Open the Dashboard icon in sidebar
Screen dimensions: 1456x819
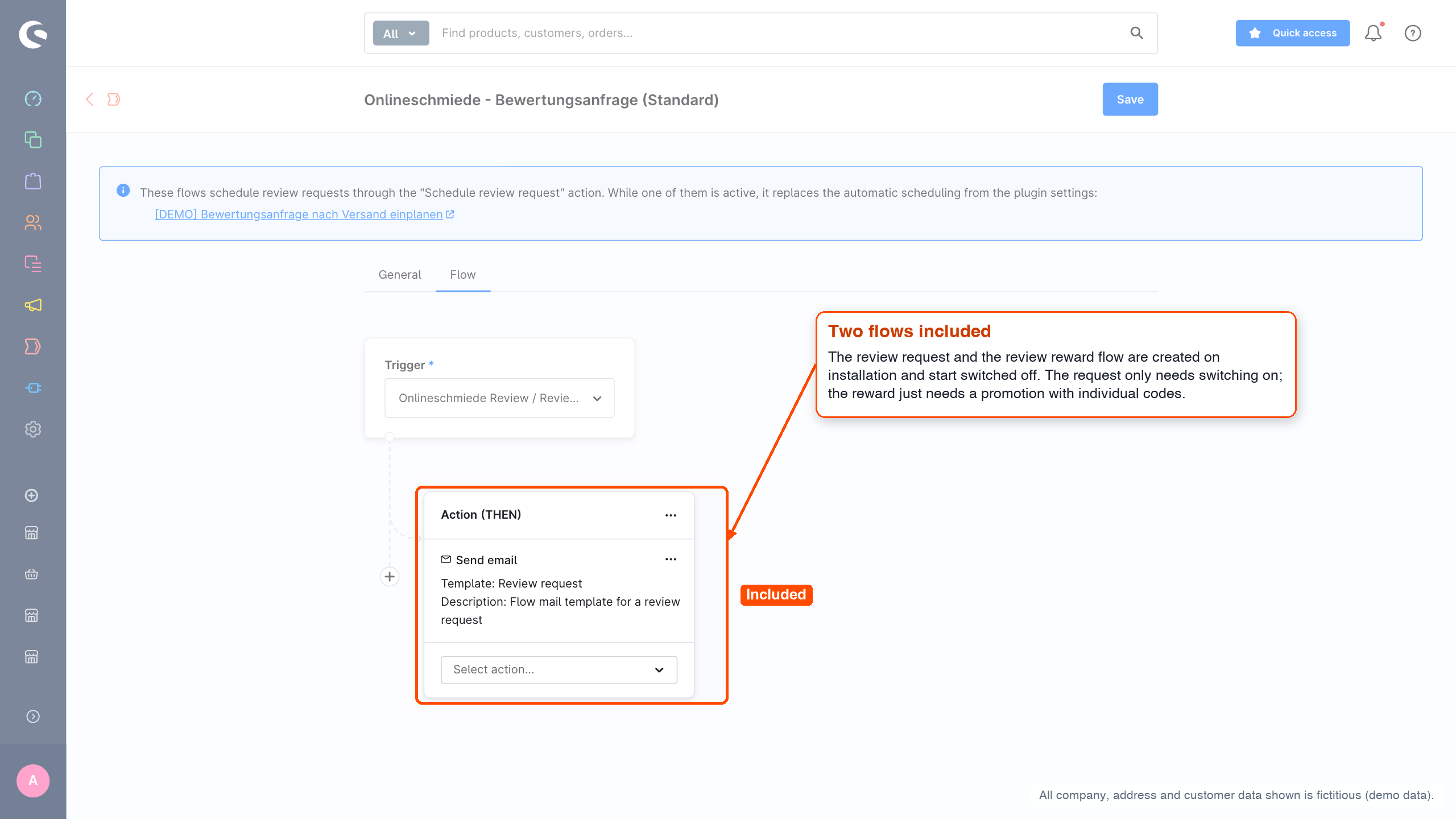tap(33, 98)
